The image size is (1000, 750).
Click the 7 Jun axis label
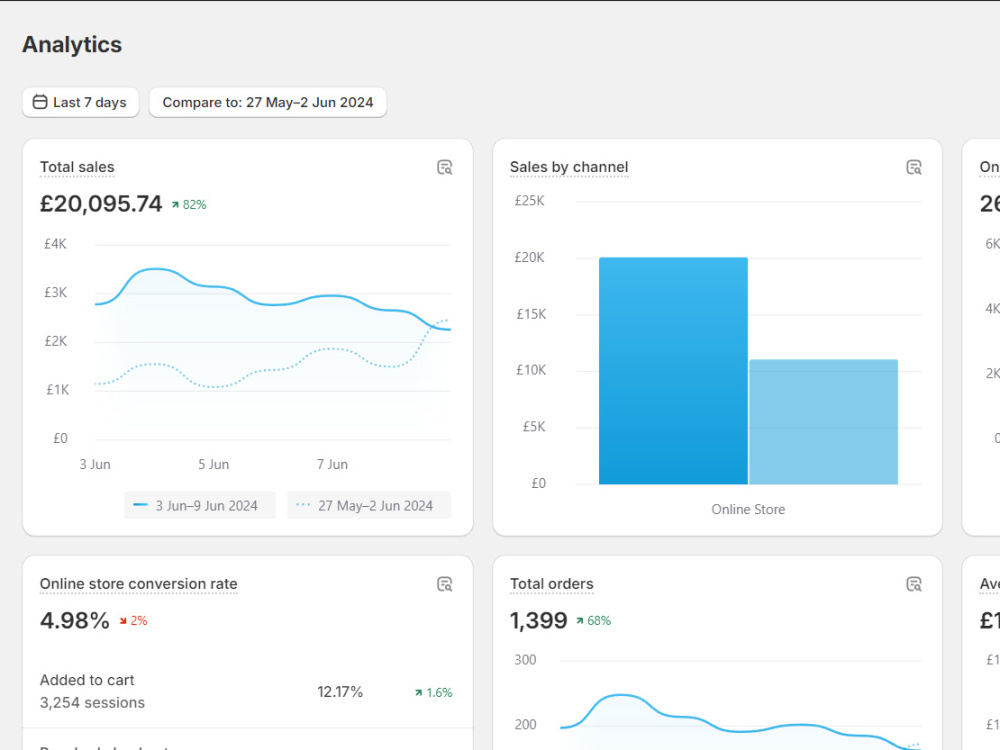pyautogui.click(x=332, y=464)
